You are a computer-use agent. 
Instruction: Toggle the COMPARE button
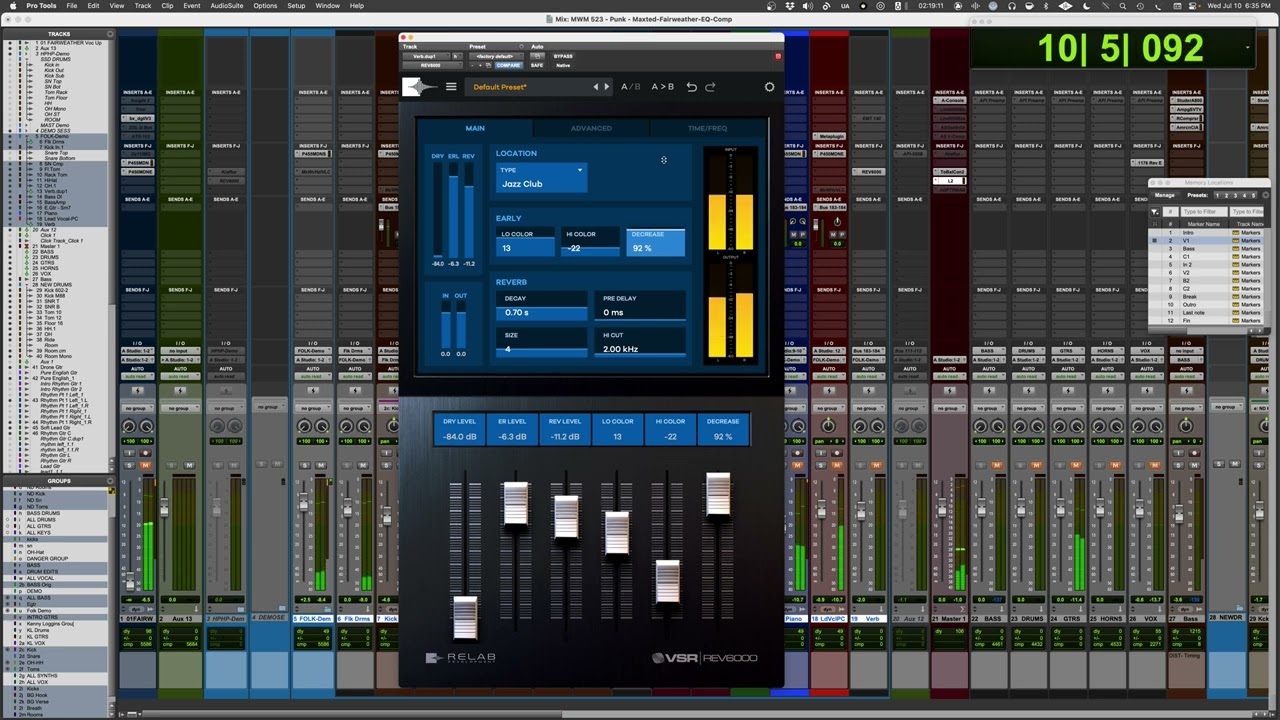pyautogui.click(x=508, y=65)
